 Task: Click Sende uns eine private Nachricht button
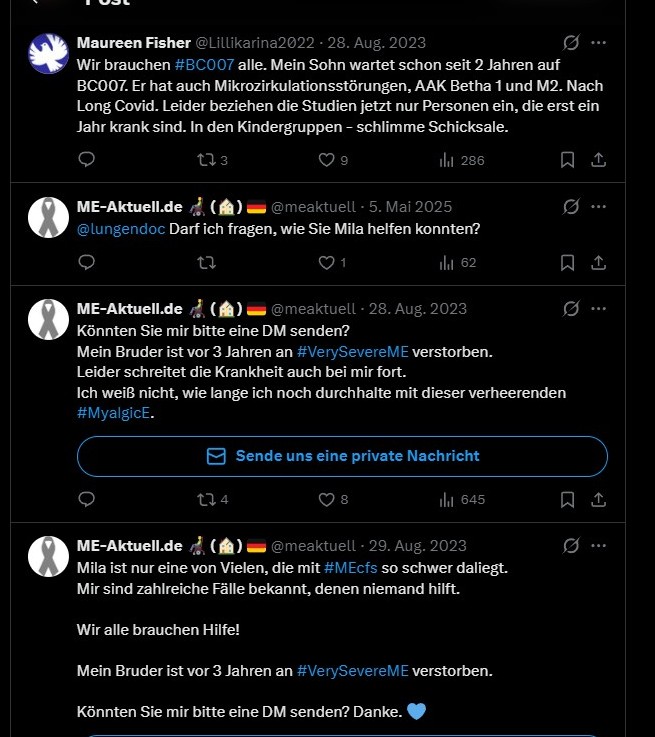[x=342, y=456]
